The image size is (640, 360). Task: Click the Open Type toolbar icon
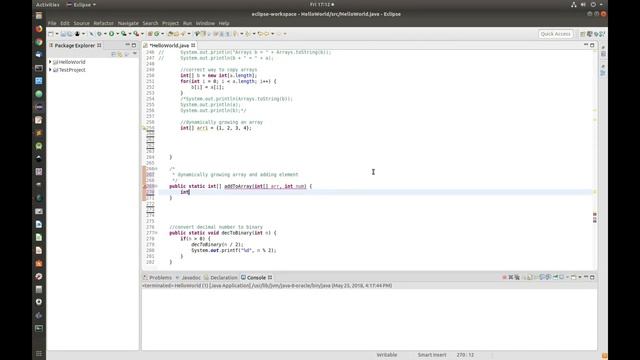point(171,34)
